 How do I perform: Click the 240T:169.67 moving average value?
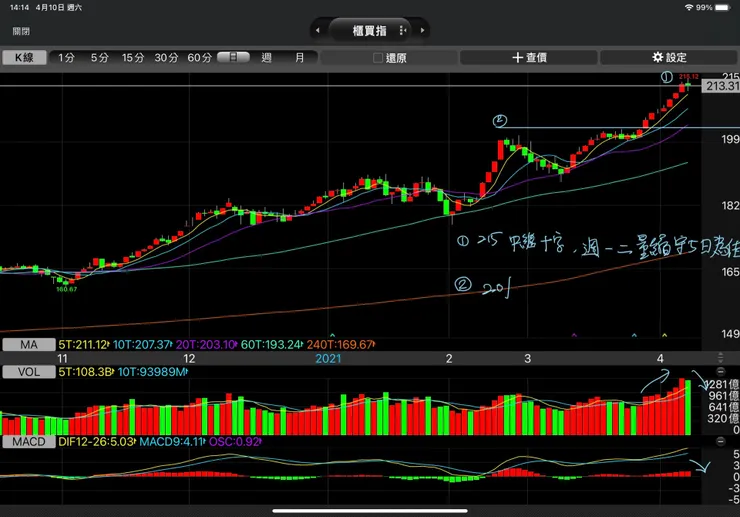tap(340, 345)
